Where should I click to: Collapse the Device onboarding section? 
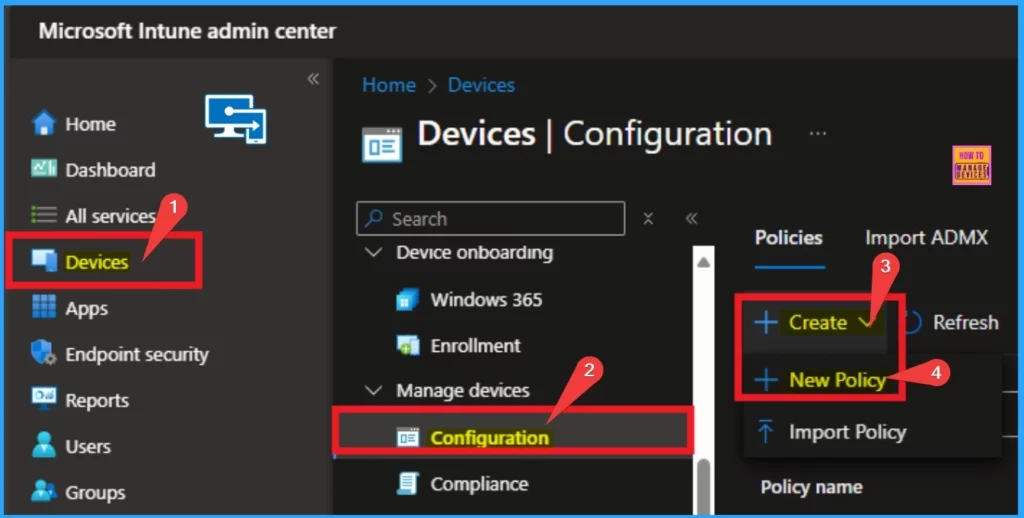pos(374,252)
